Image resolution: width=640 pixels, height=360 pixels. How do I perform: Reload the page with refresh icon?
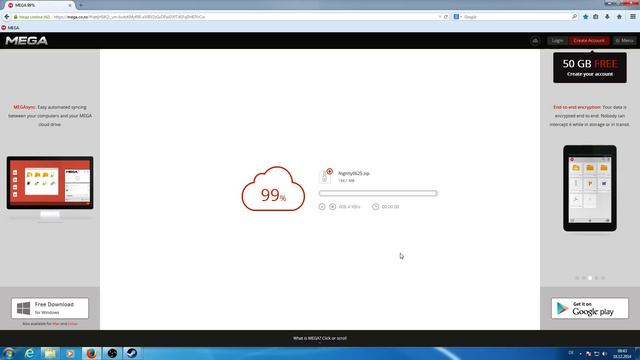[446, 17]
